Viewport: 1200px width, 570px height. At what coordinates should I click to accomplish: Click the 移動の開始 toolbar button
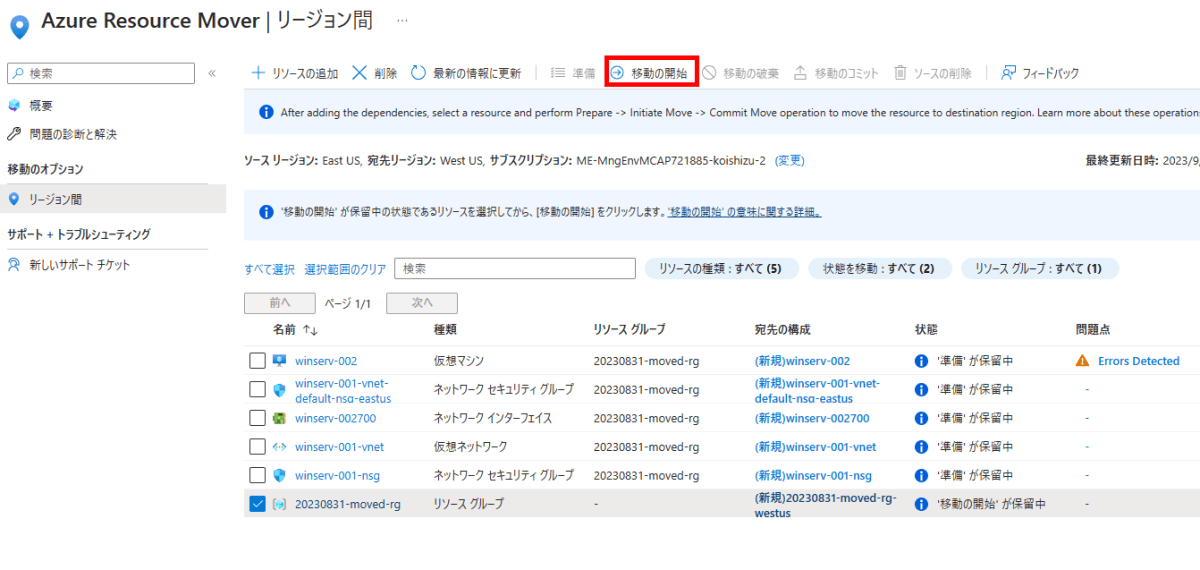tap(651, 73)
